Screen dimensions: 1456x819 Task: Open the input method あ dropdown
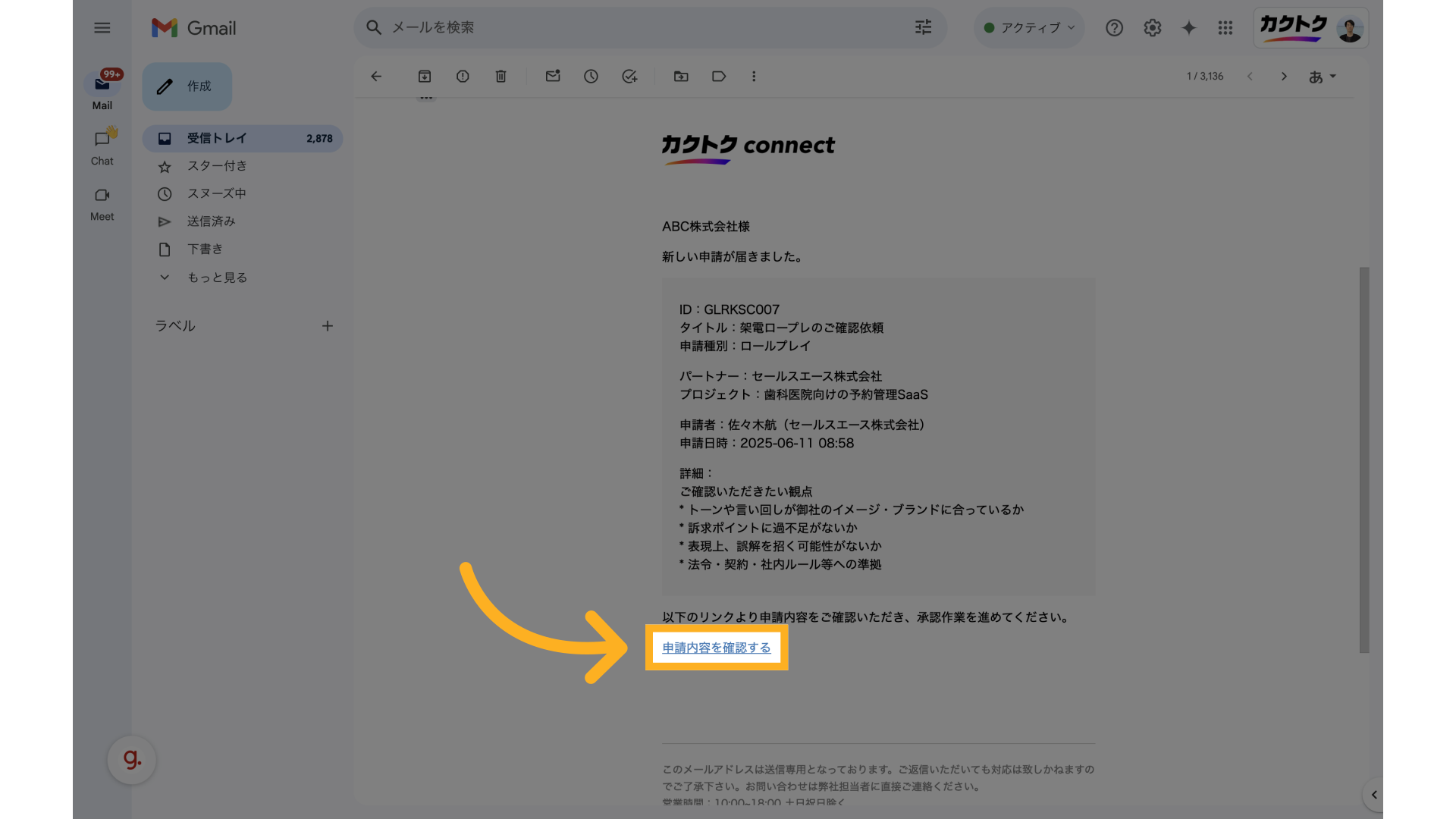[1323, 76]
